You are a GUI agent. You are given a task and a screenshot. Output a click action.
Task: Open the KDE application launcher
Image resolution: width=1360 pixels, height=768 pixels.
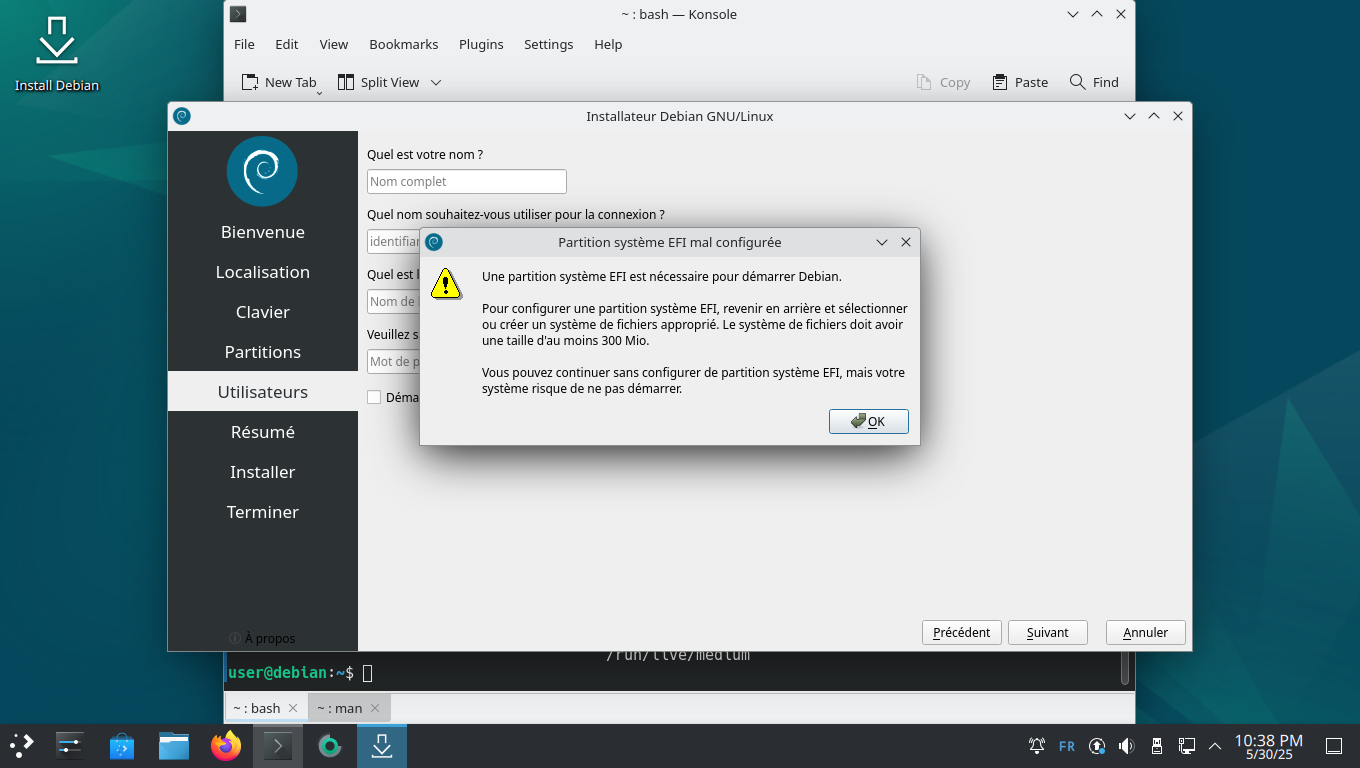pos(22,745)
